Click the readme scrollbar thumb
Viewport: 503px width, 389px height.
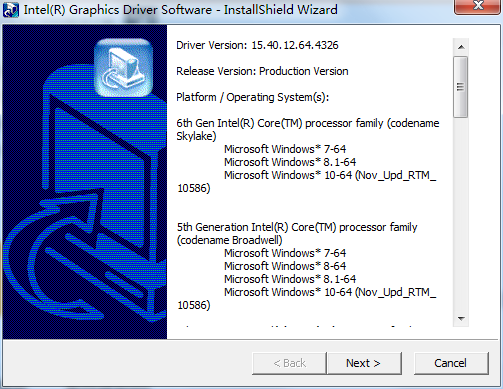tap(461, 87)
